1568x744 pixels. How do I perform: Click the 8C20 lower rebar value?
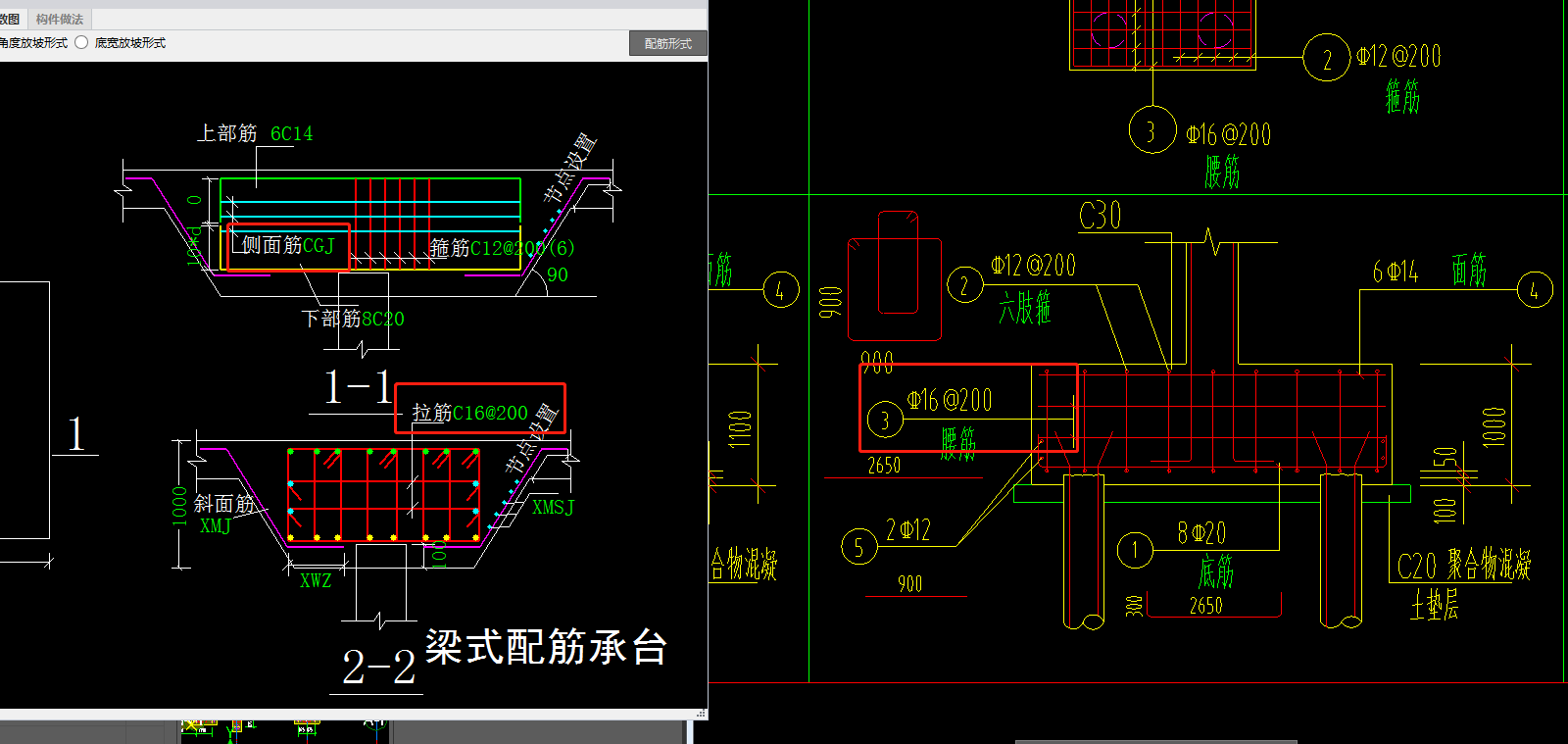382,319
